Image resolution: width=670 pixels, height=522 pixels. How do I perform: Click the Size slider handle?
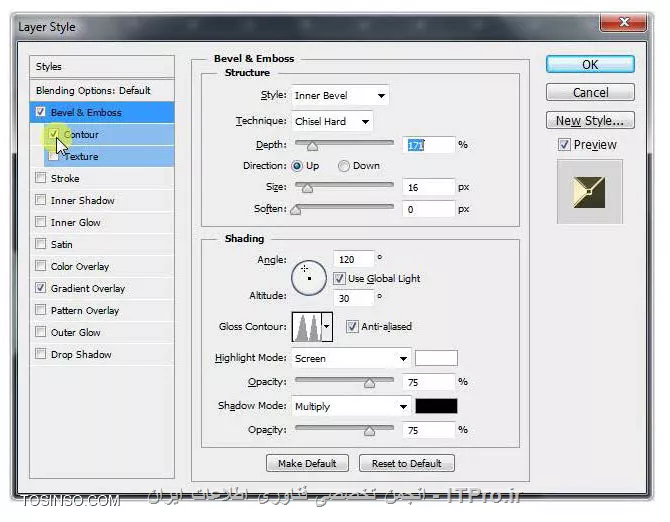coord(307,188)
